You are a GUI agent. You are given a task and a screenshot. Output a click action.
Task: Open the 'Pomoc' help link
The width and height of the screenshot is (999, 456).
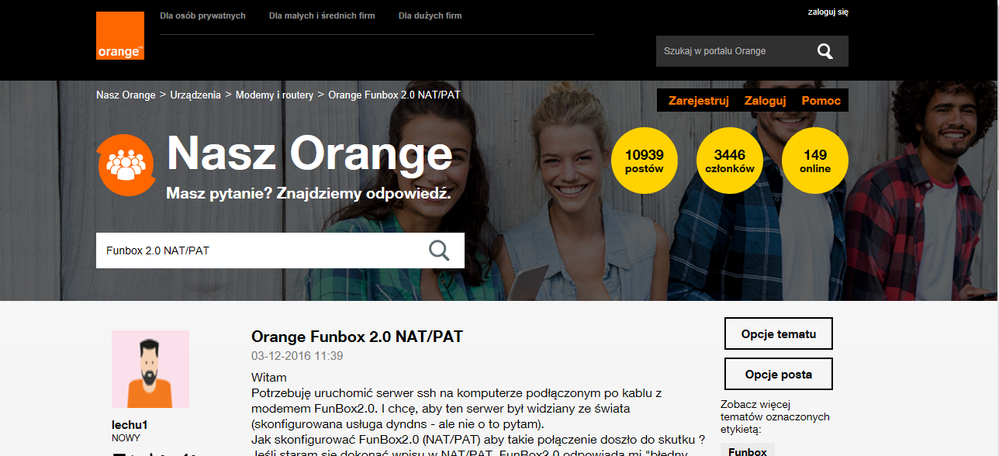pos(821,101)
